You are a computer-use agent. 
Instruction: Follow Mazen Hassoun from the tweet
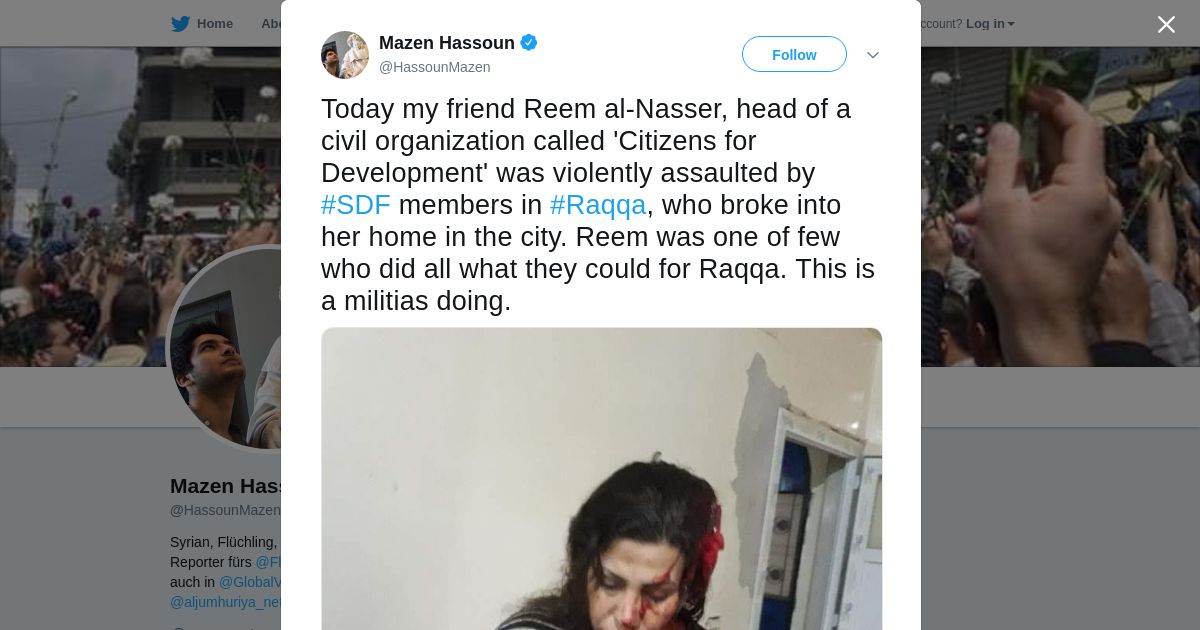(x=794, y=54)
